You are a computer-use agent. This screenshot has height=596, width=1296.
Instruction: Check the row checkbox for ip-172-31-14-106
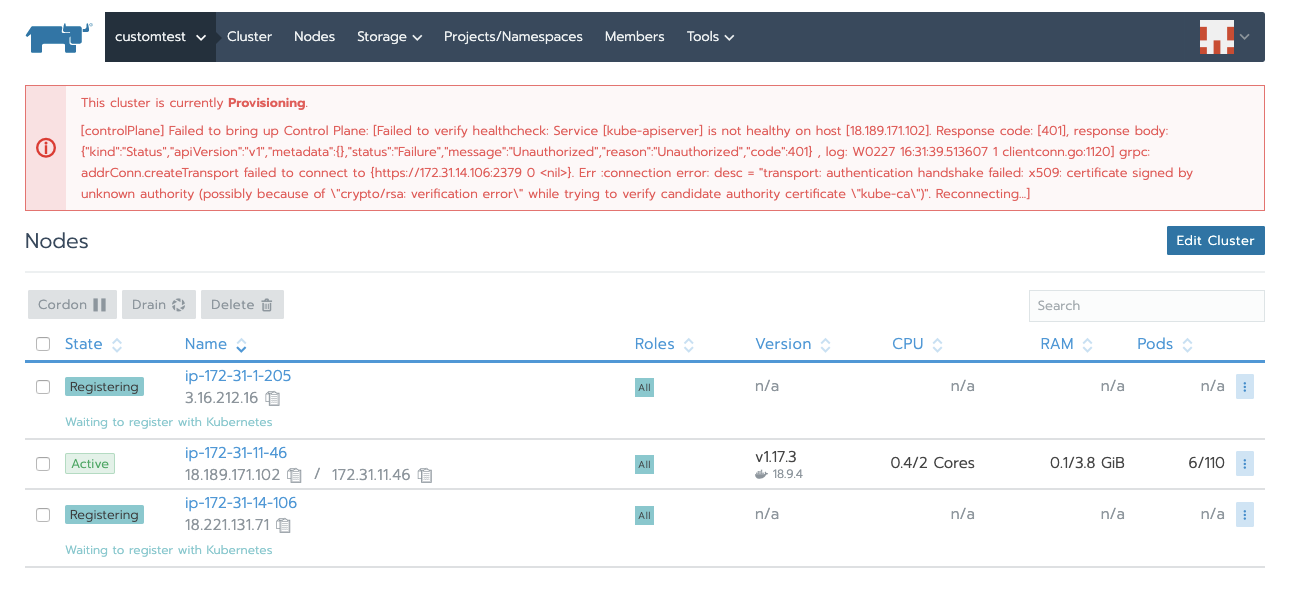pos(43,514)
